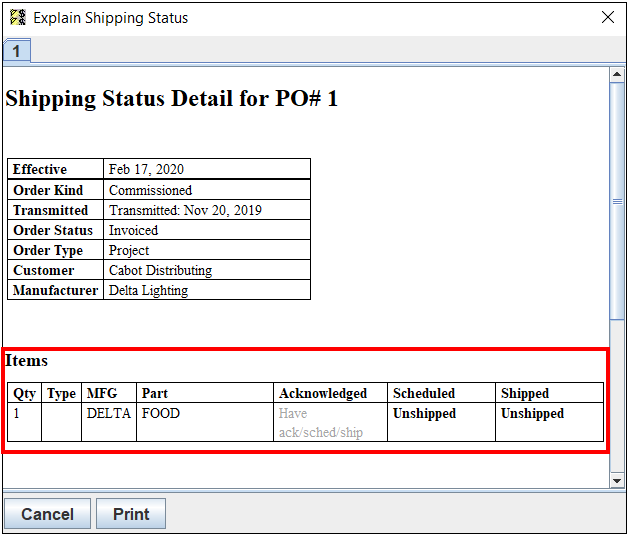This screenshot has height=539, width=632.
Task: Click the Project value
Action: pos(129,250)
